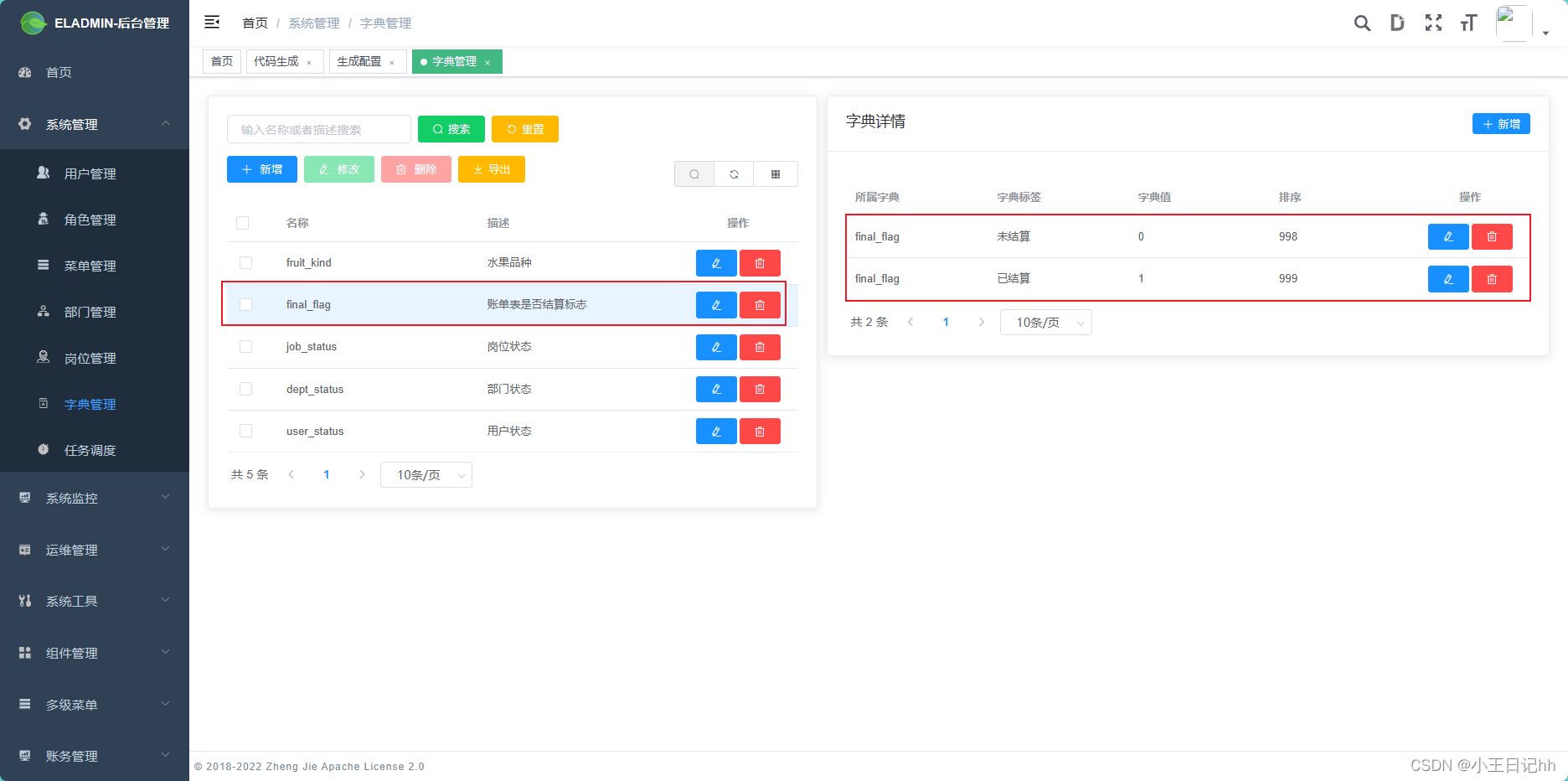Check the final_flag row checkbox
The width and height of the screenshot is (1568, 781).
point(245,305)
